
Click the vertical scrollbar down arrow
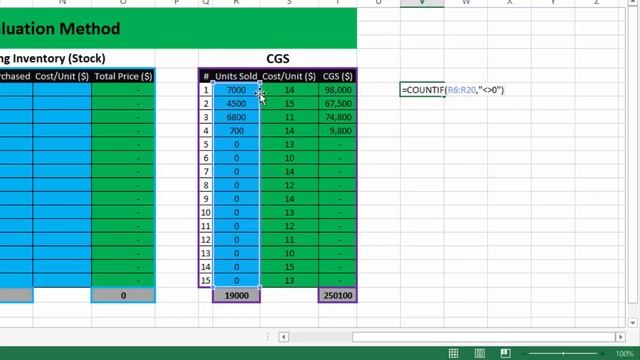point(633,323)
